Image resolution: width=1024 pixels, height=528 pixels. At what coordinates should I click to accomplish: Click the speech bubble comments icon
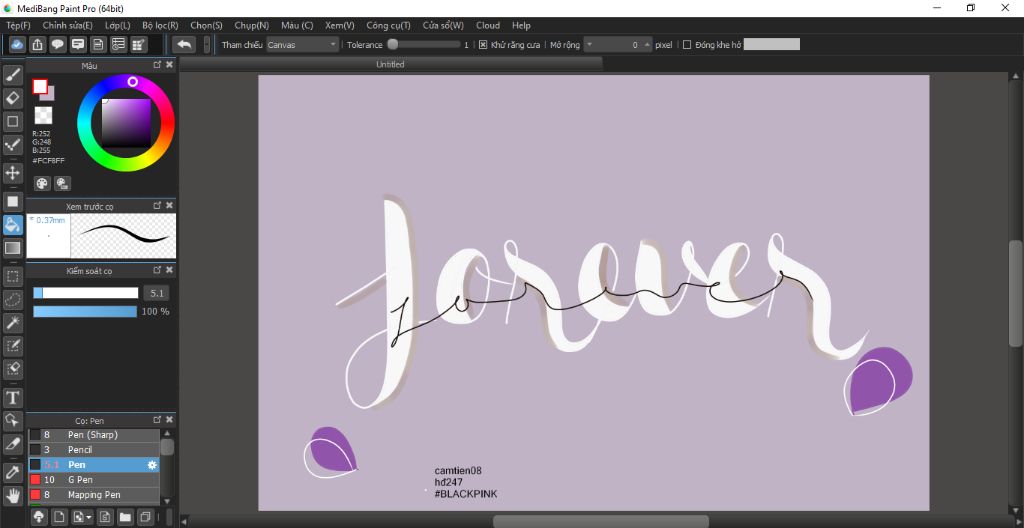click(58, 44)
